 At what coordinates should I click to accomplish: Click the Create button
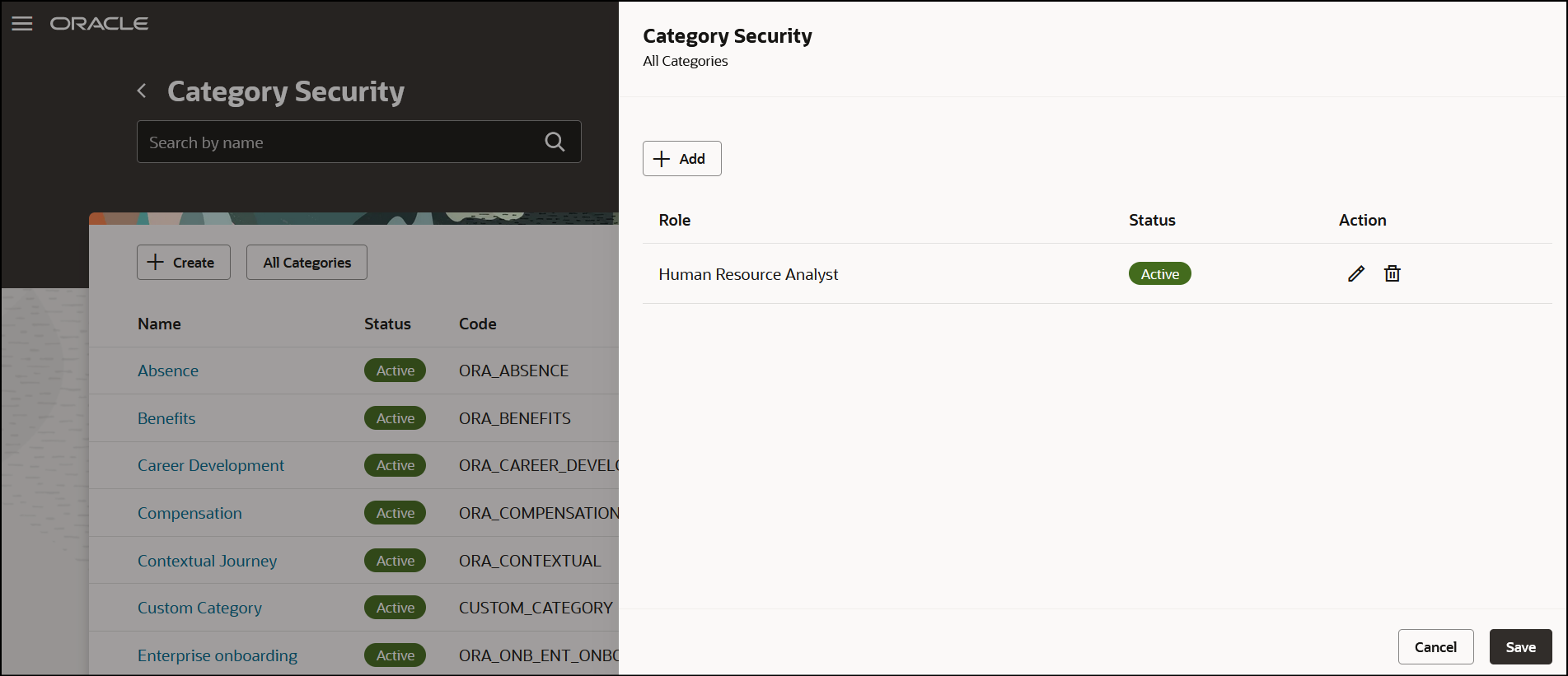coord(184,262)
